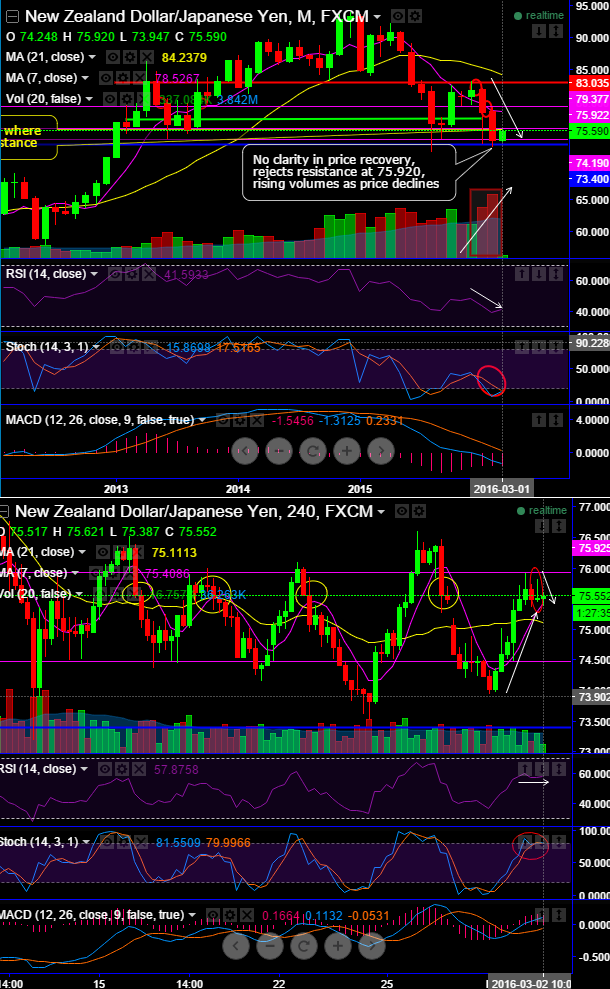Open symbol dropdown on 240 NZD/JPY title

(380, 512)
